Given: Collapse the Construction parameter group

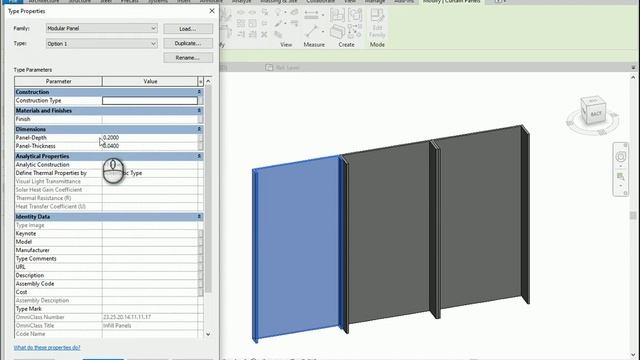Looking at the screenshot, I should pyautogui.click(x=199, y=92).
